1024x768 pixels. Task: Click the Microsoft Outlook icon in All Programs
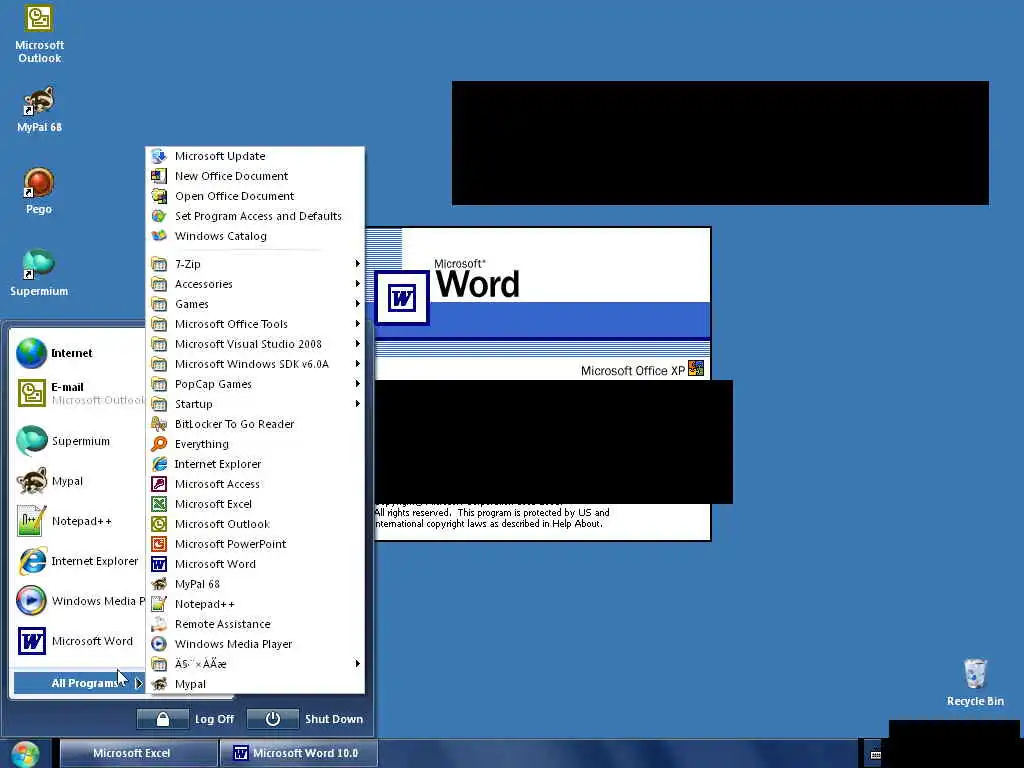(159, 524)
